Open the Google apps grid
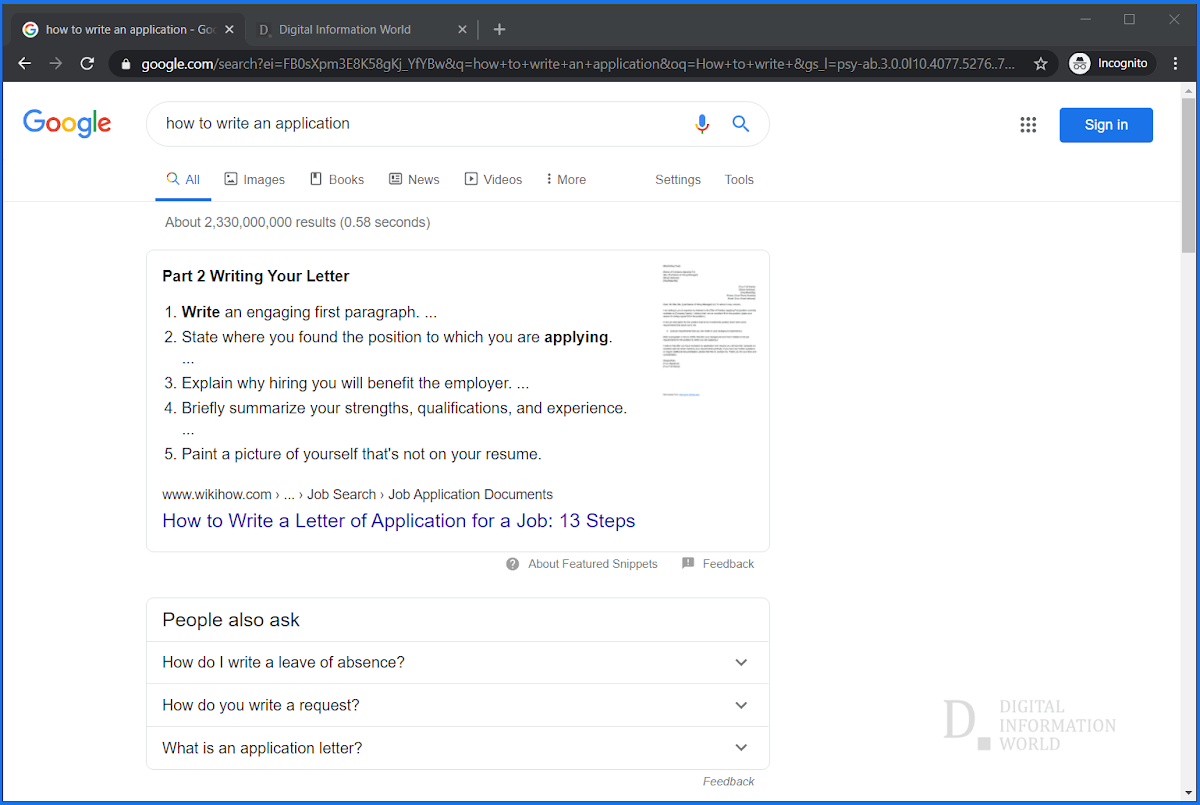Image resolution: width=1200 pixels, height=805 pixels. coord(1028,125)
